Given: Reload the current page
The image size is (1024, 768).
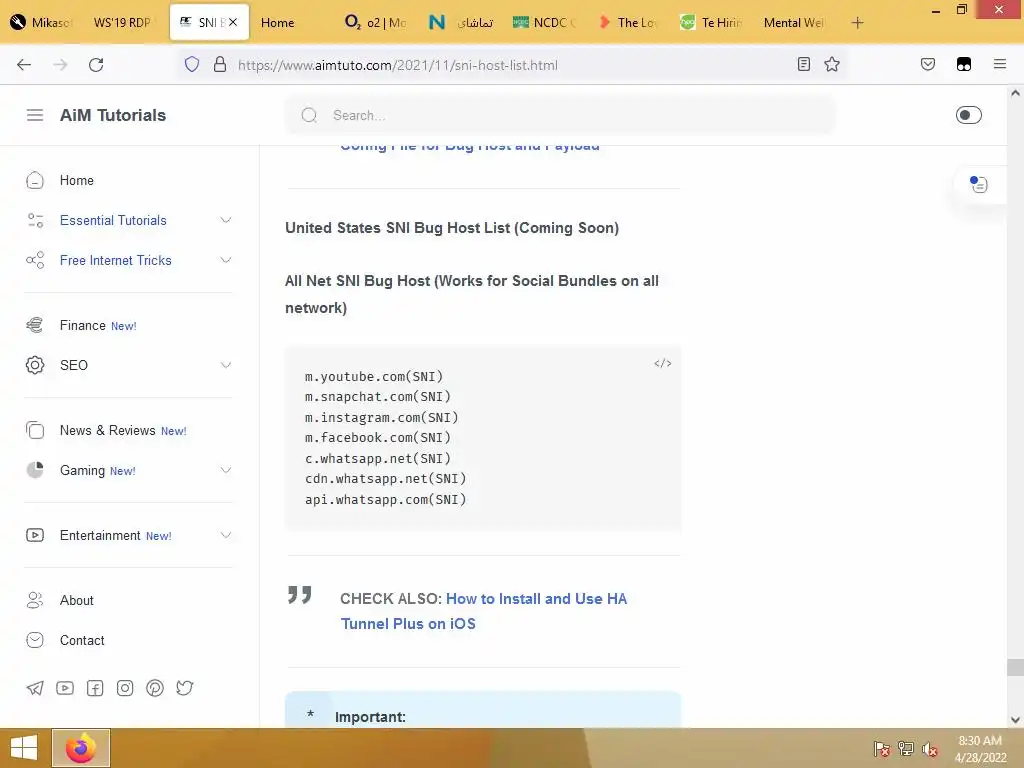Looking at the screenshot, I should tap(96, 64).
